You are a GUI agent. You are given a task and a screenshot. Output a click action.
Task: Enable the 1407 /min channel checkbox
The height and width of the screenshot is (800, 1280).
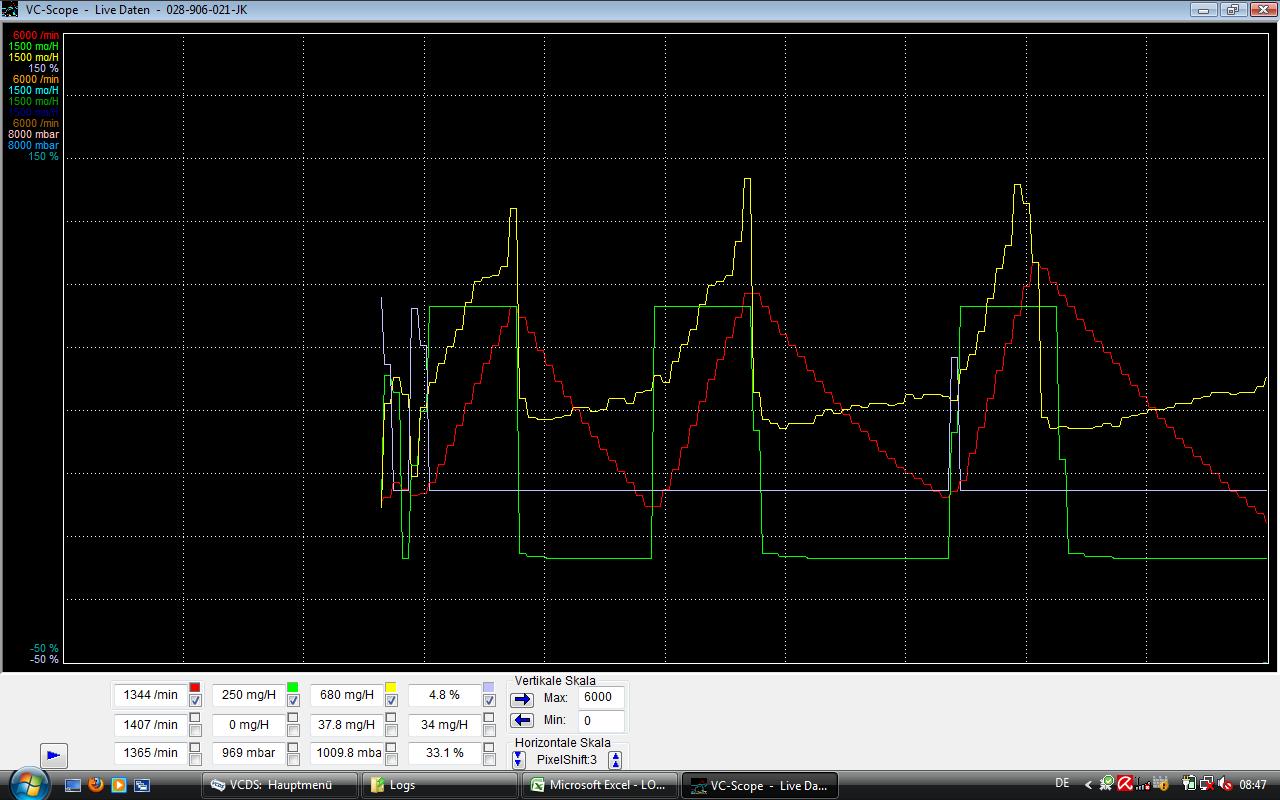pos(195,731)
